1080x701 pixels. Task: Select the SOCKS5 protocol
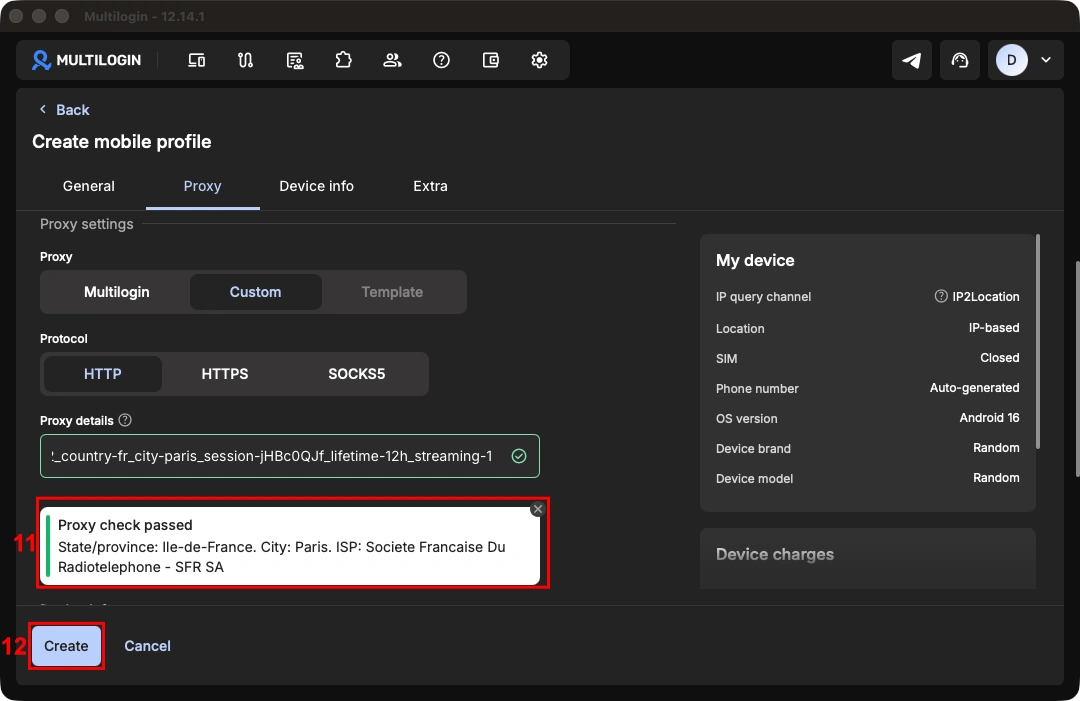tap(357, 374)
